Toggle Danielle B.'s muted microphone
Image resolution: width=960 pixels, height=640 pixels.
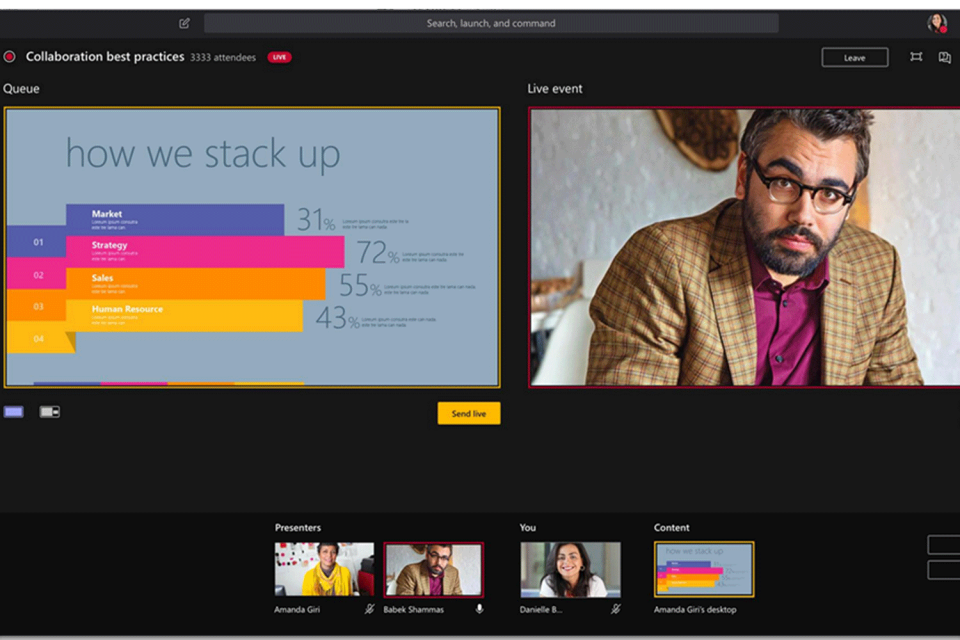tap(615, 608)
